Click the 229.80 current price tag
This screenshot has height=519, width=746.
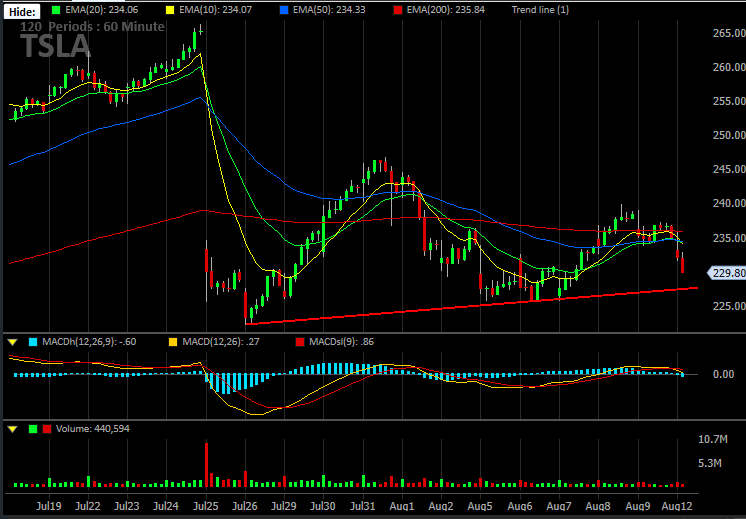(x=727, y=273)
